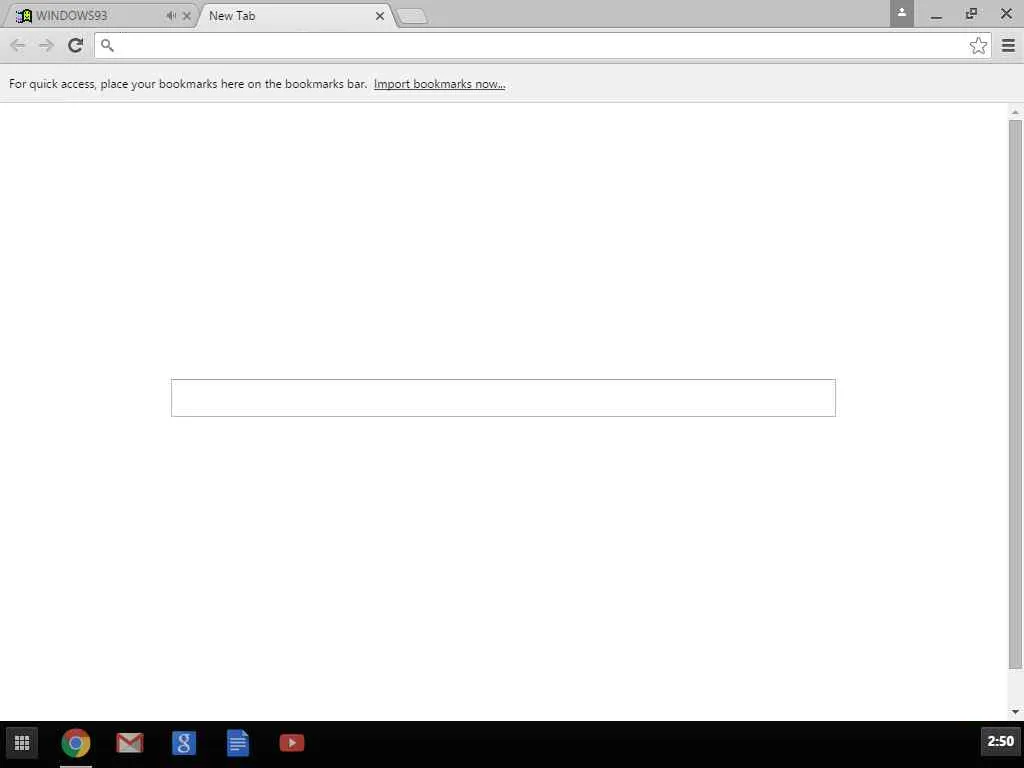The height and width of the screenshot is (768, 1024).
Task: Close the WINDOWS93 tab
Action: (x=187, y=16)
